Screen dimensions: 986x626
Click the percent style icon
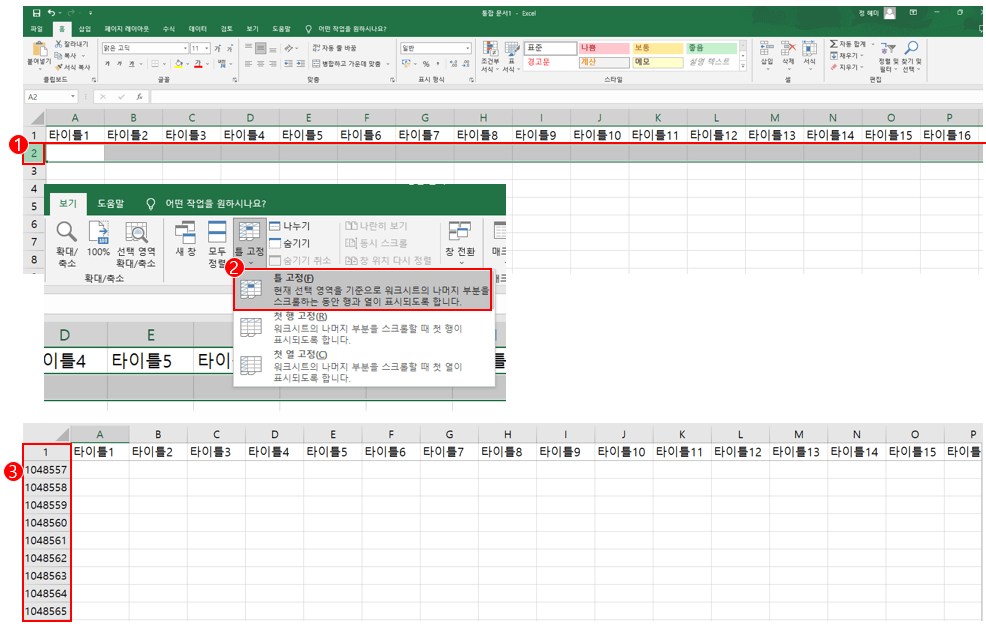pyautogui.click(x=426, y=63)
